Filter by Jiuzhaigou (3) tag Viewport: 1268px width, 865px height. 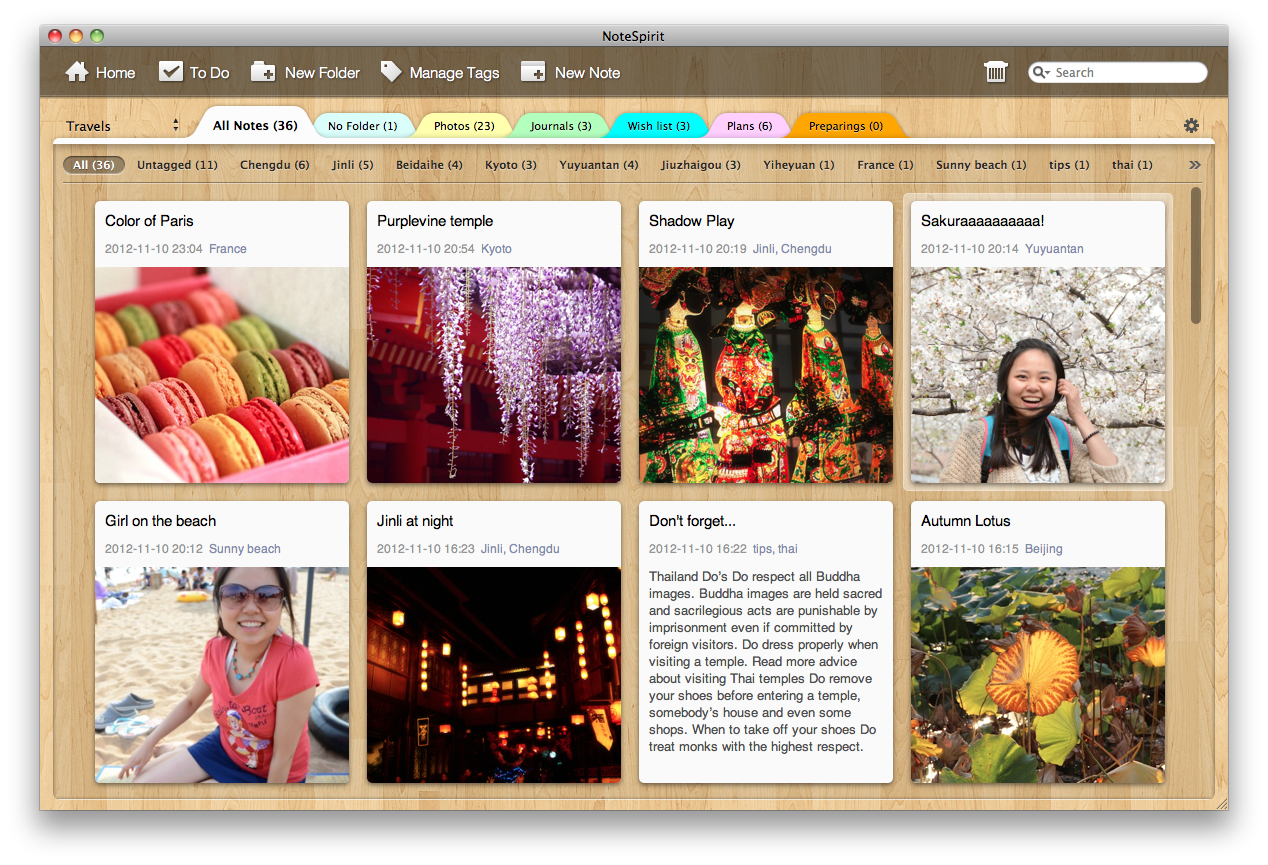pos(701,165)
